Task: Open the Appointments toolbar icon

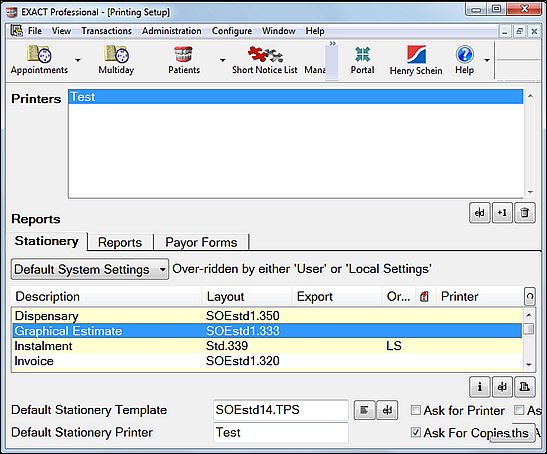Action: pyautogui.click(x=39, y=60)
